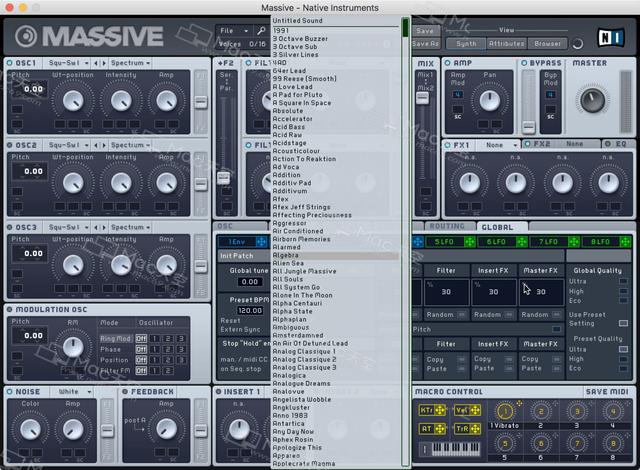Open OSC1 Spectrum mode dropdown
This screenshot has height=470, width=640.
[x=131, y=63]
